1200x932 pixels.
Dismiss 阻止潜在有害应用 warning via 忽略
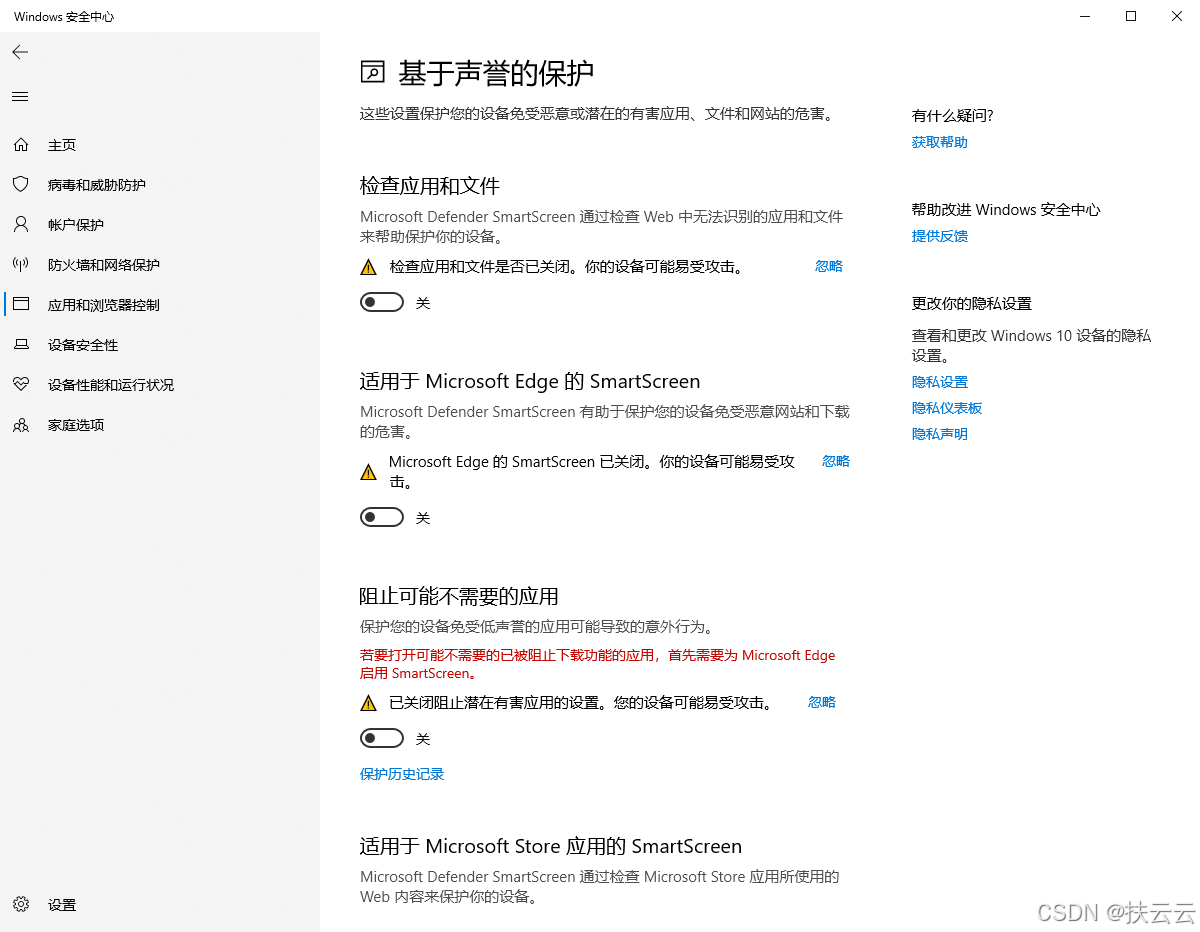click(x=822, y=702)
